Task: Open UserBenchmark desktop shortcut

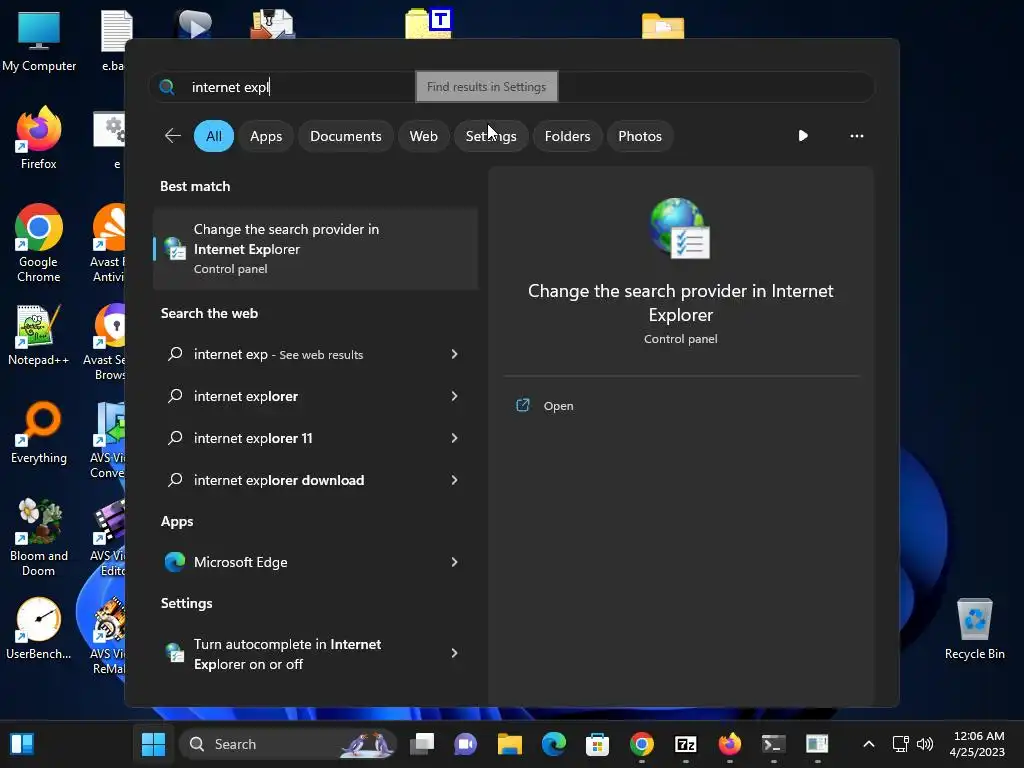Action: pos(39,628)
